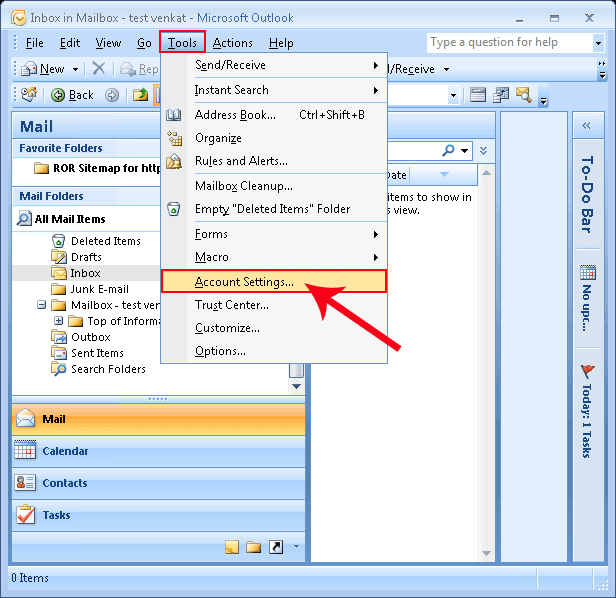Screen dimensions: 616x598
Task: Select the Inbox folder
Action: pos(76,273)
